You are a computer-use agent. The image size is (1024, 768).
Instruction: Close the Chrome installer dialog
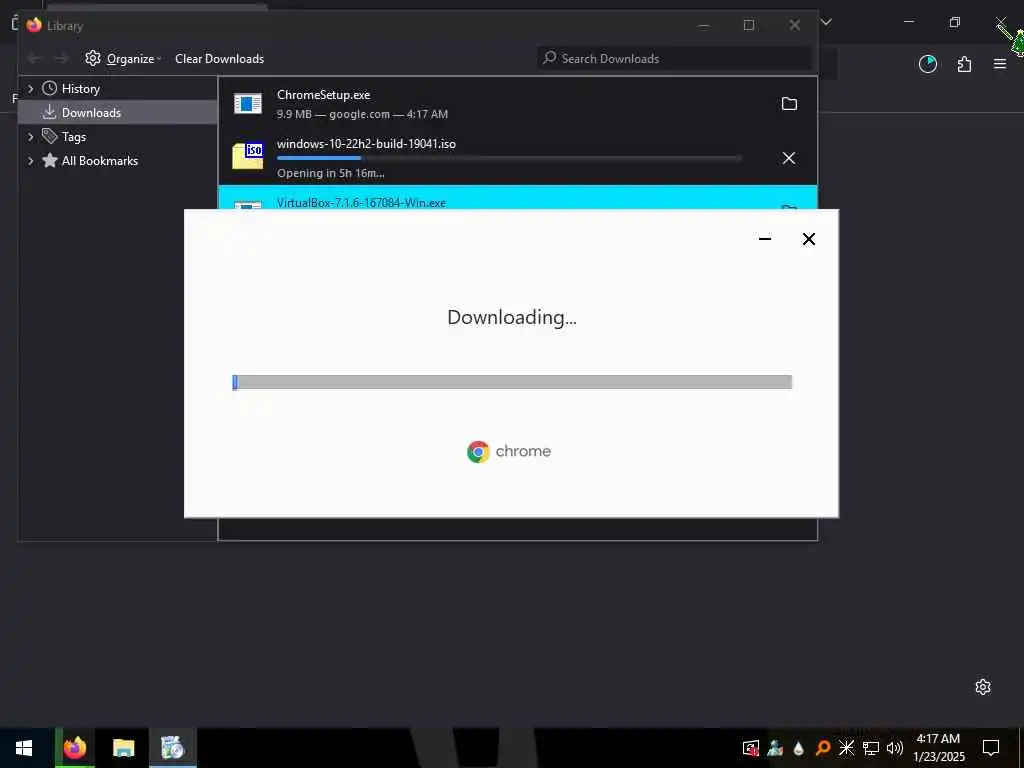[x=808, y=239]
